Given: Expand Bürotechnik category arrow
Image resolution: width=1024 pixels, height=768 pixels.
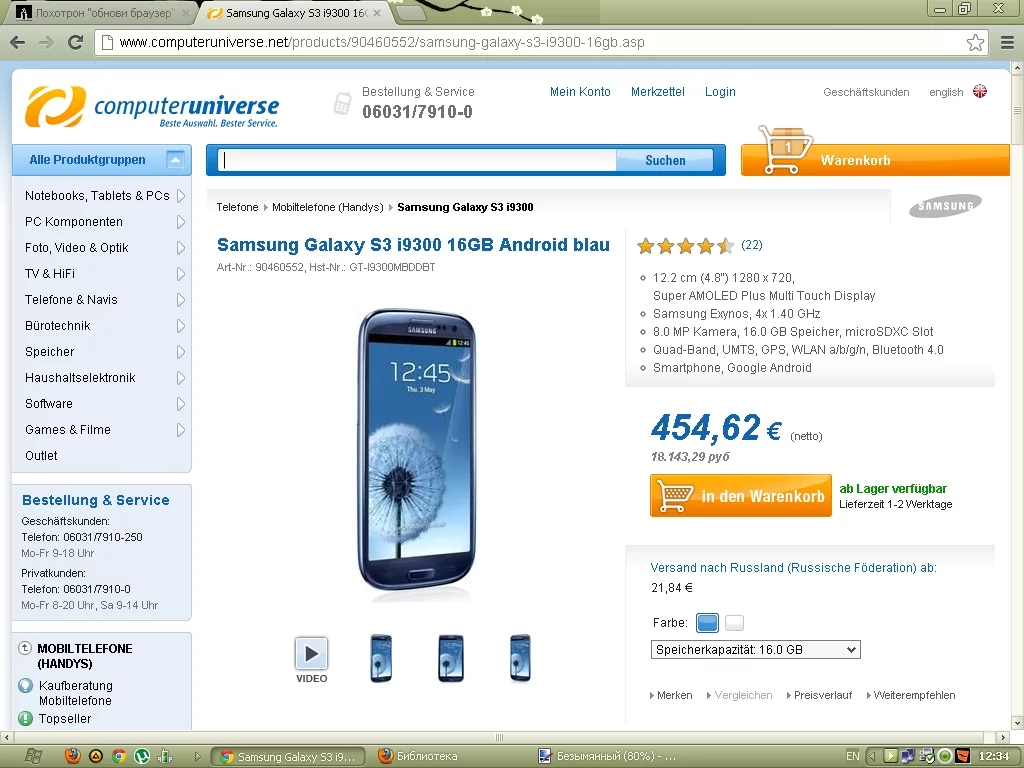Looking at the screenshot, I should (x=181, y=326).
